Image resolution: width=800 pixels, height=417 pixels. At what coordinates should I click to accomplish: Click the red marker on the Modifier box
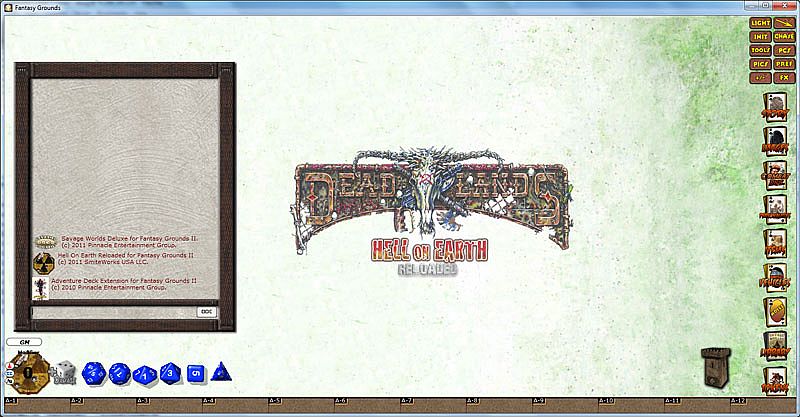[x=9, y=366]
